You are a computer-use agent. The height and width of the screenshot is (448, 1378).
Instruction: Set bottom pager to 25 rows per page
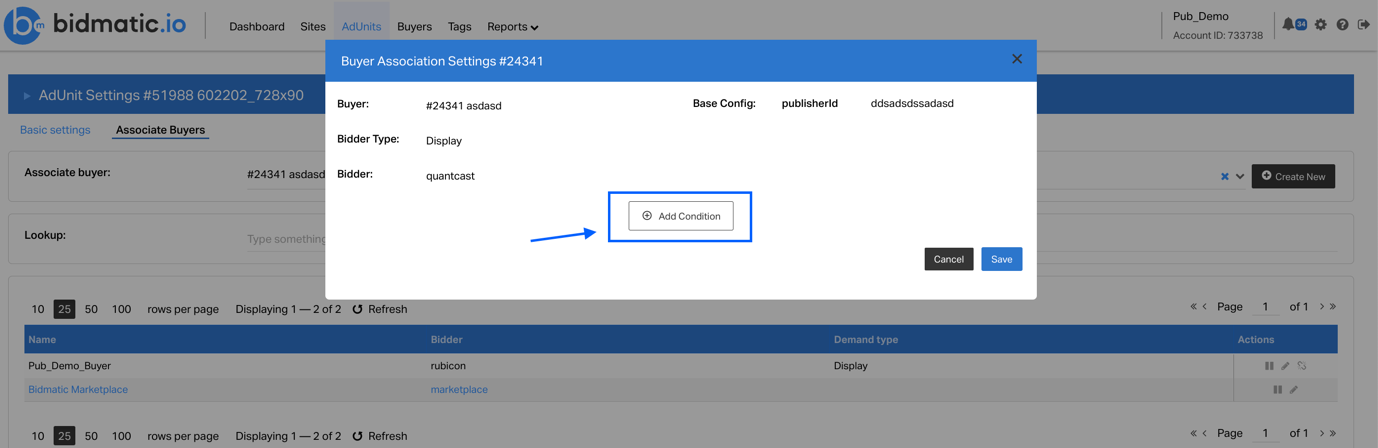coord(64,436)
